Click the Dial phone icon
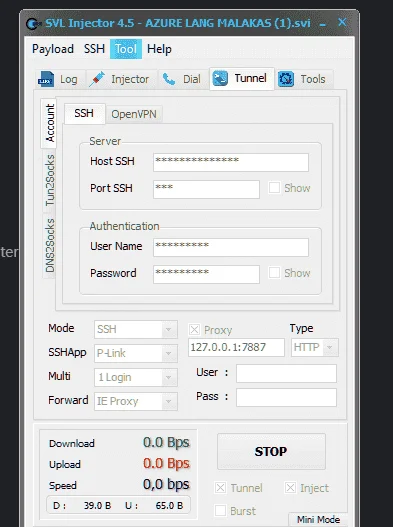Image resolution: width=393 pixels, height=527 pixels. pyautogui.click(x=169, y=79)
